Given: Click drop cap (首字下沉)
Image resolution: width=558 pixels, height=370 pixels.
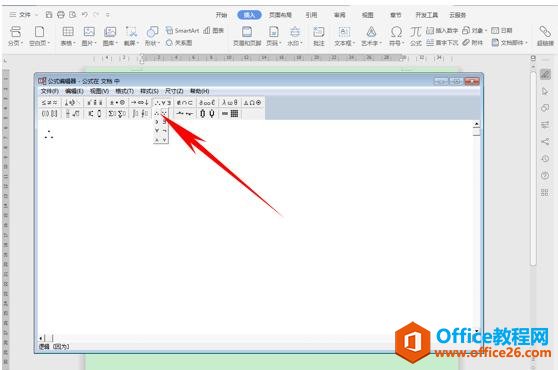Looking at the screenshot, I should tap(442, 43).
